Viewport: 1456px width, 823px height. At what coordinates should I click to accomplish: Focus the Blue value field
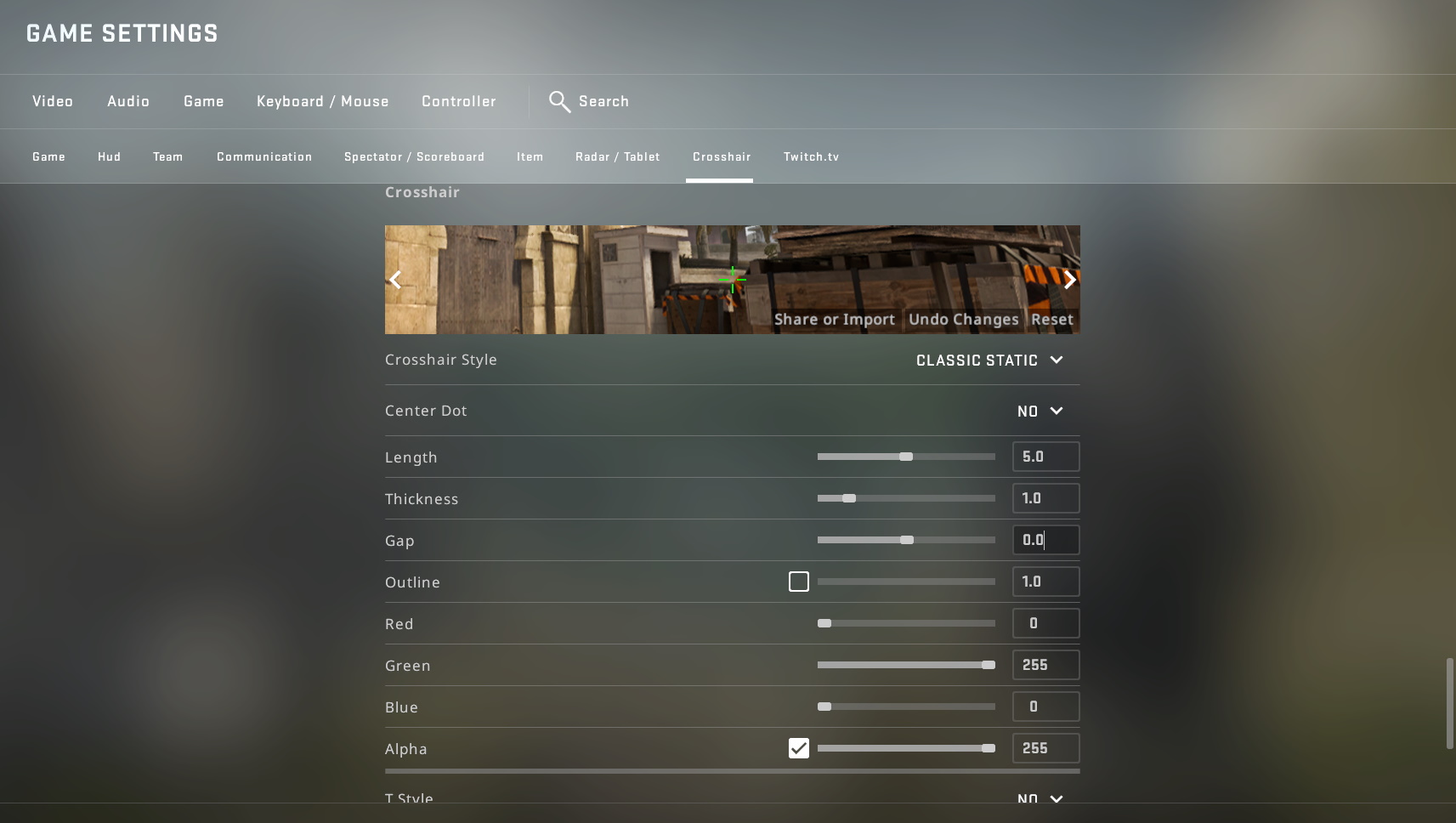(x=1046, y=707)
